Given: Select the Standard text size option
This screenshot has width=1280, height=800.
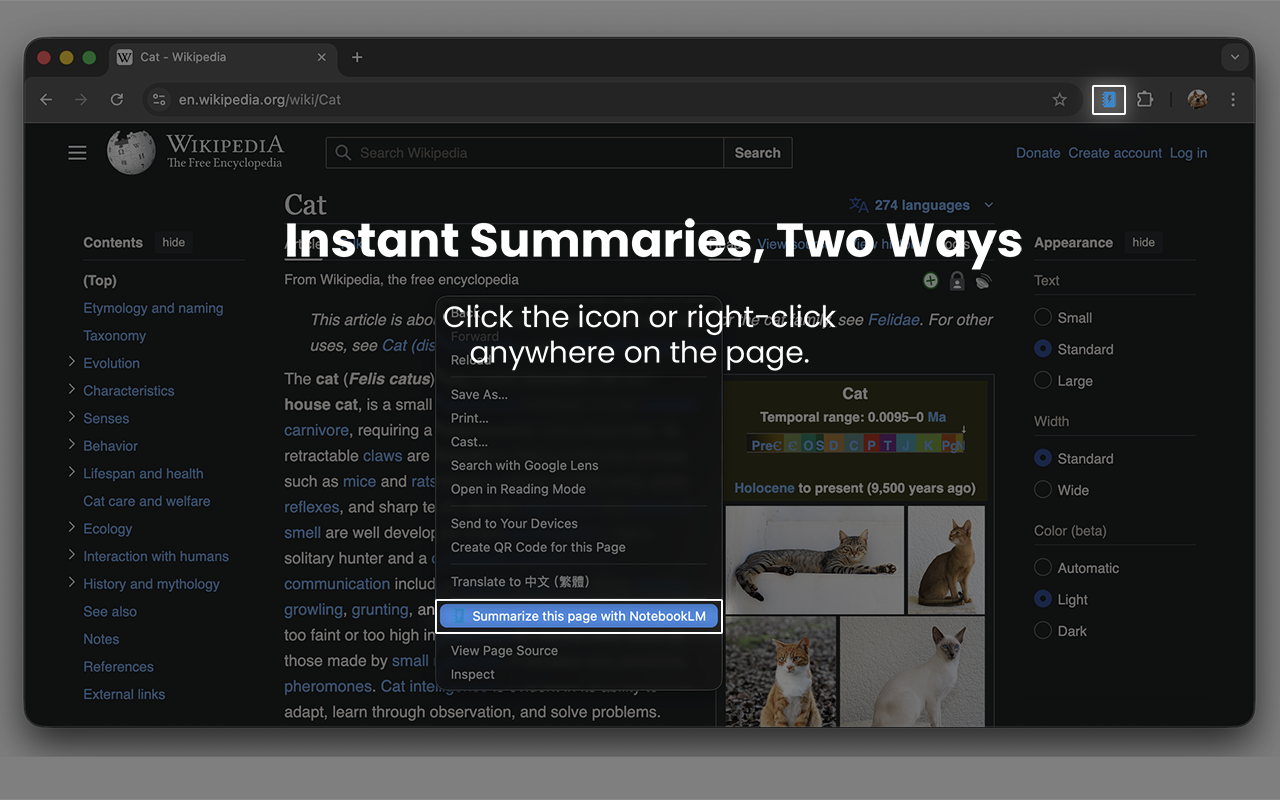Looking at the screenshot, I should tap(1043, 349).
